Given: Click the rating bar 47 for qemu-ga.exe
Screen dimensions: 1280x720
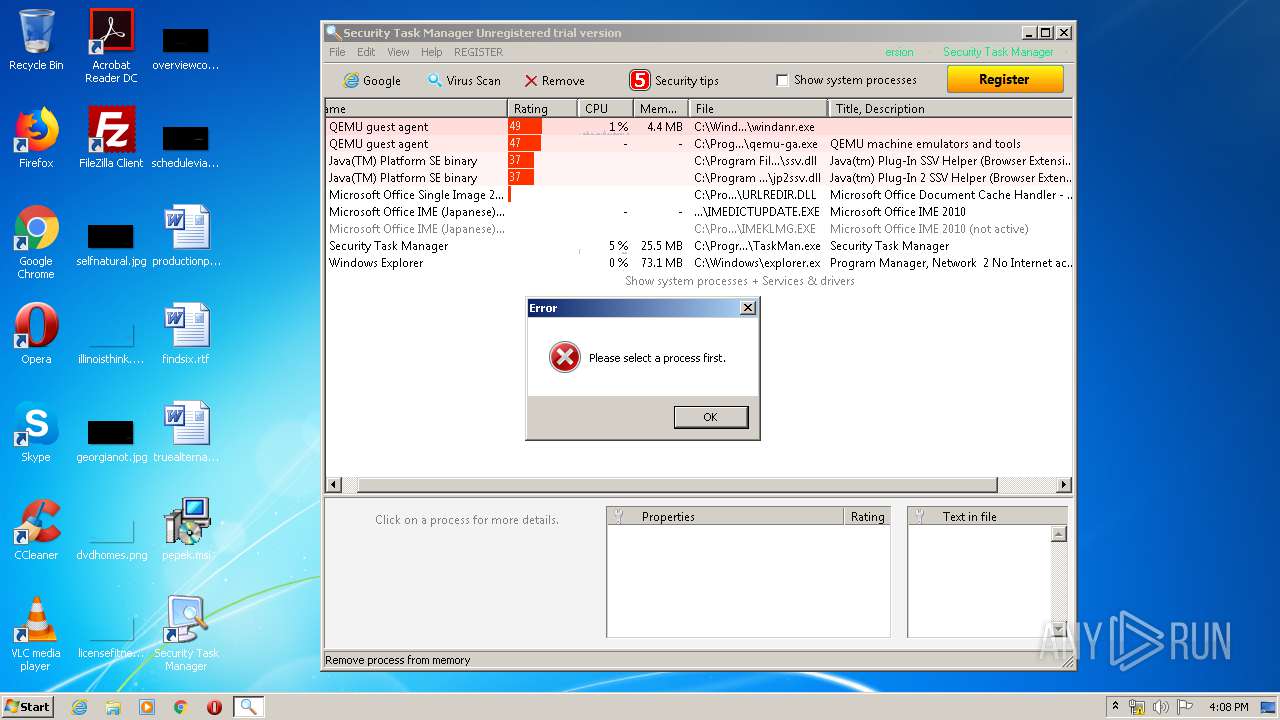Looking at the screenshot, I should pyautogui.click(x=524, y=144).
